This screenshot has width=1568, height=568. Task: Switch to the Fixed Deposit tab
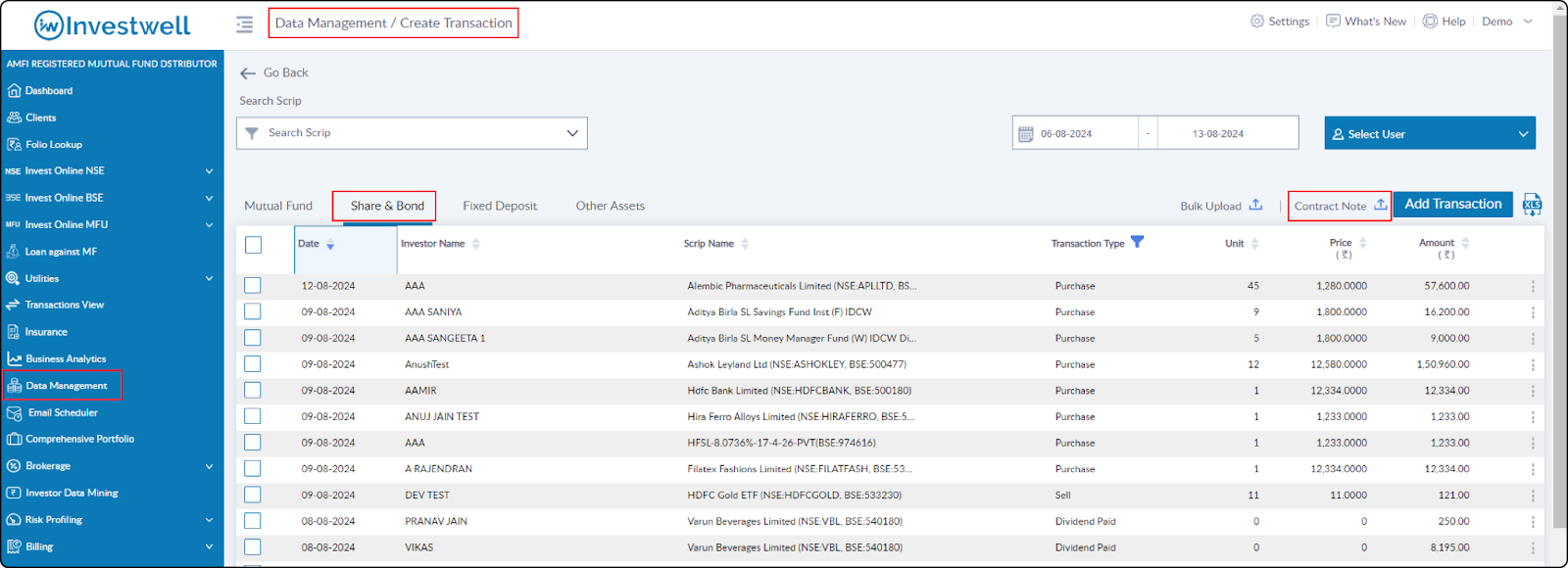500,206
